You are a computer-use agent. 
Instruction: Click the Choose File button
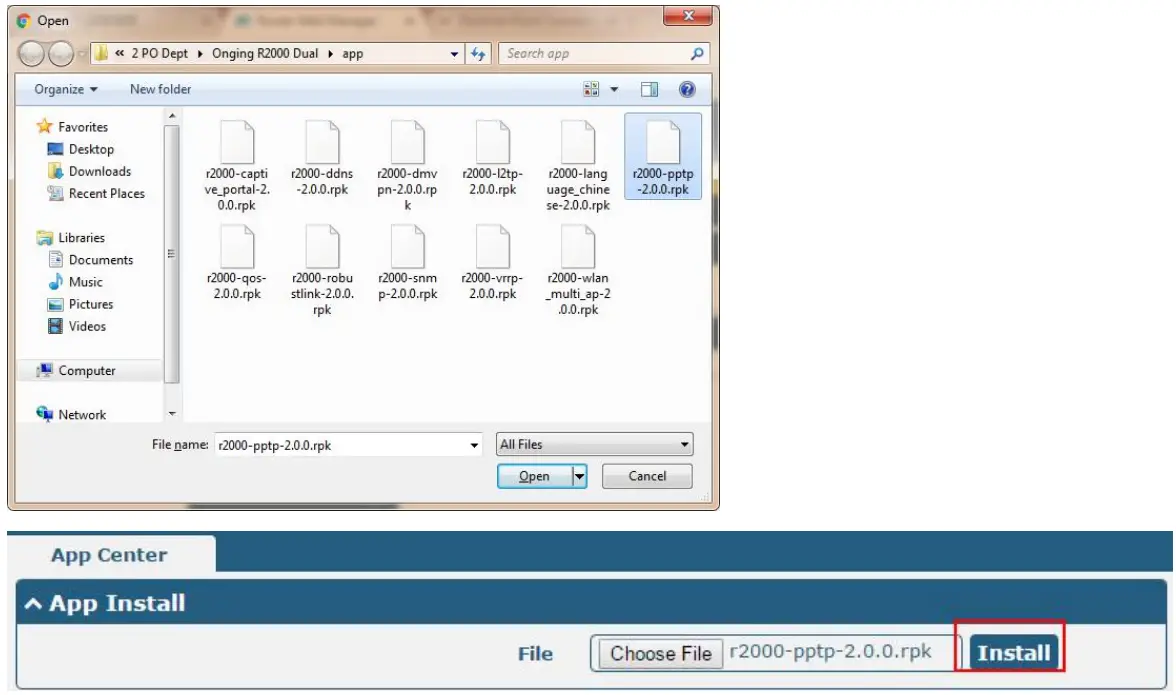(659, 651)
